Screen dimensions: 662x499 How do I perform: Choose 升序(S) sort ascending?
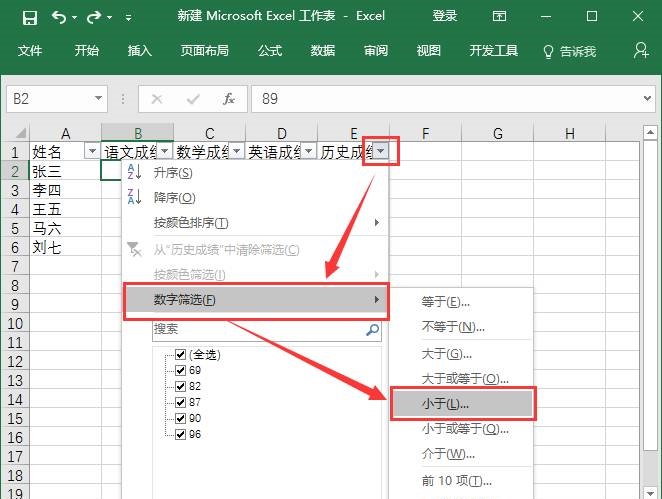pyautogui.click(x=255, y=173)
